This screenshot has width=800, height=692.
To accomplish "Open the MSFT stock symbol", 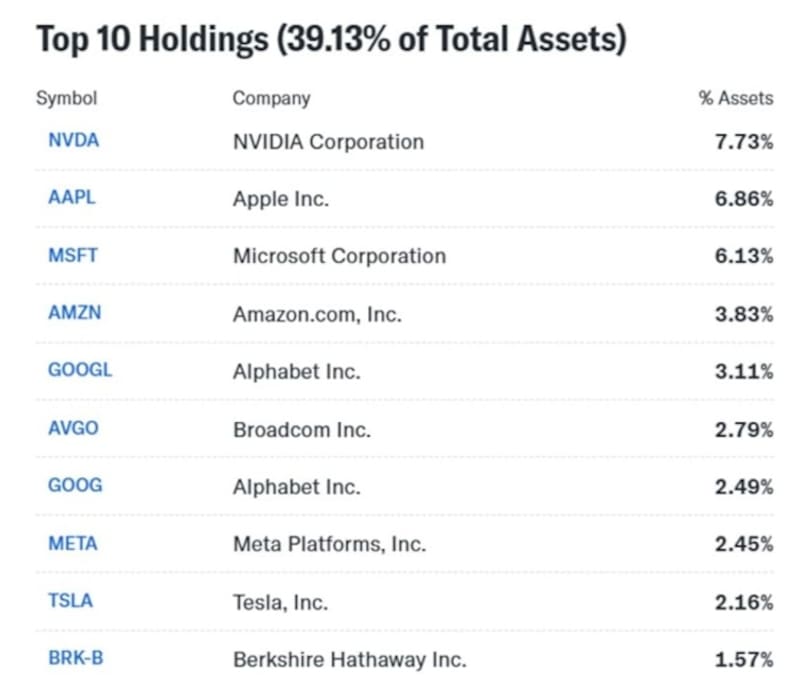I will [73, 255].
